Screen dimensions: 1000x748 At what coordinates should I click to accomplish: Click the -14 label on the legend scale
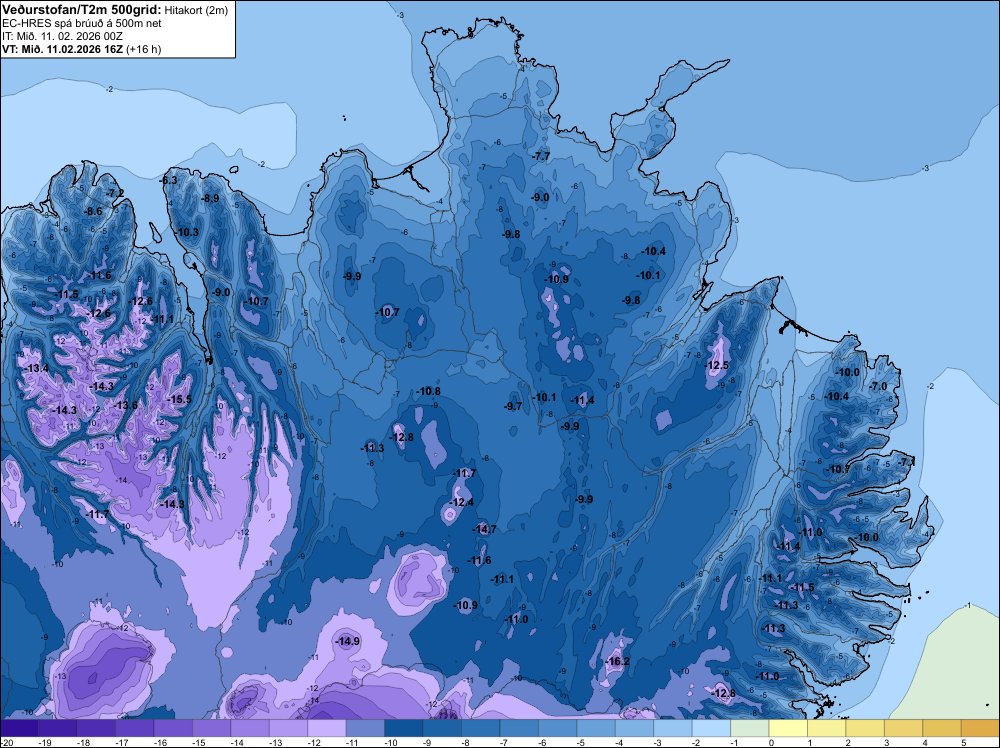[x=237, y=742]
